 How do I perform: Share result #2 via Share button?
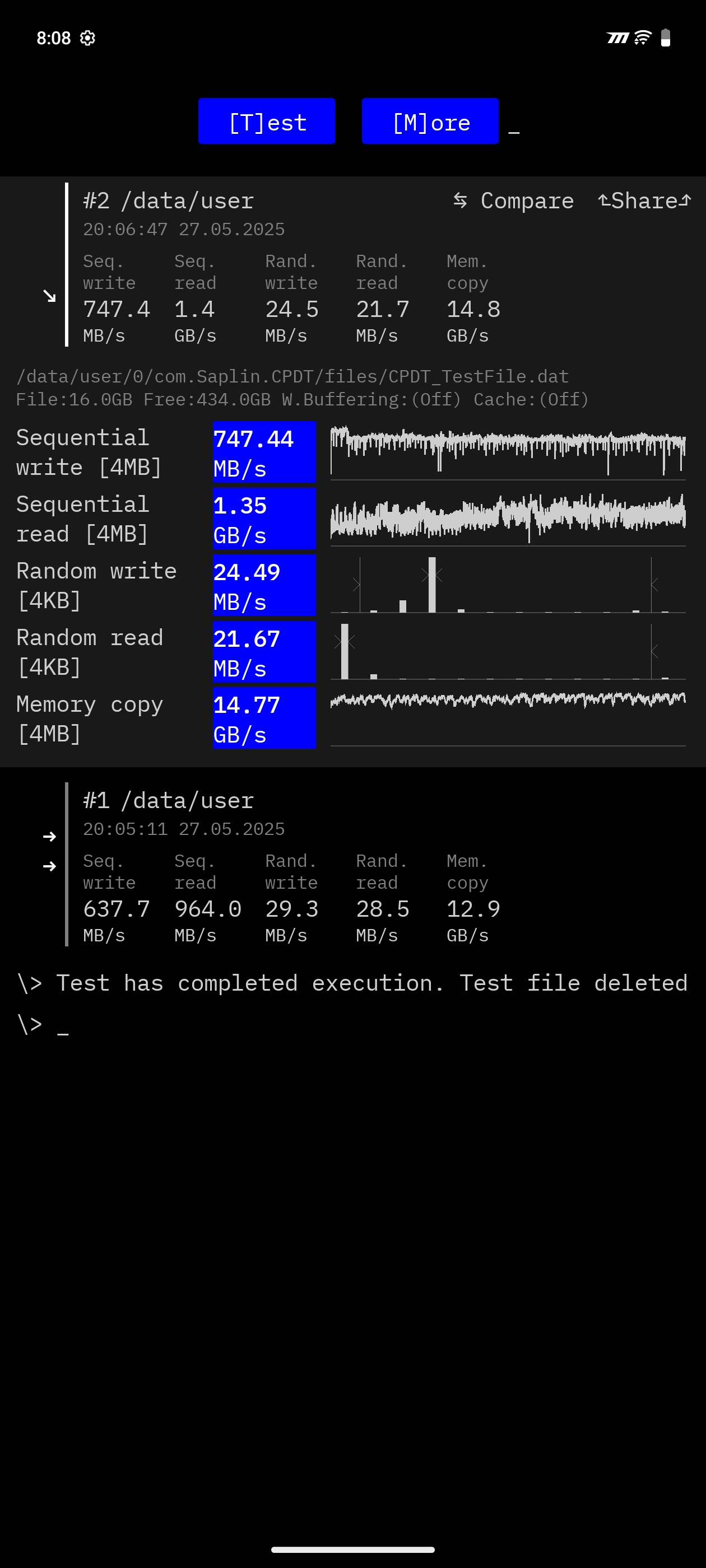[644, 200]
